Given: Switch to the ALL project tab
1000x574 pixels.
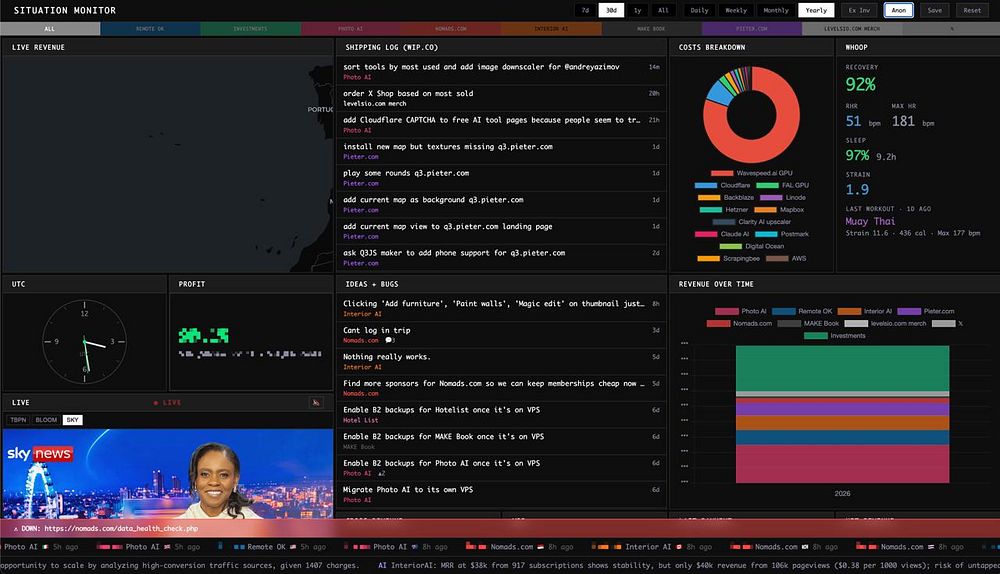Looking at the screenshot, I should coord(50,29).
